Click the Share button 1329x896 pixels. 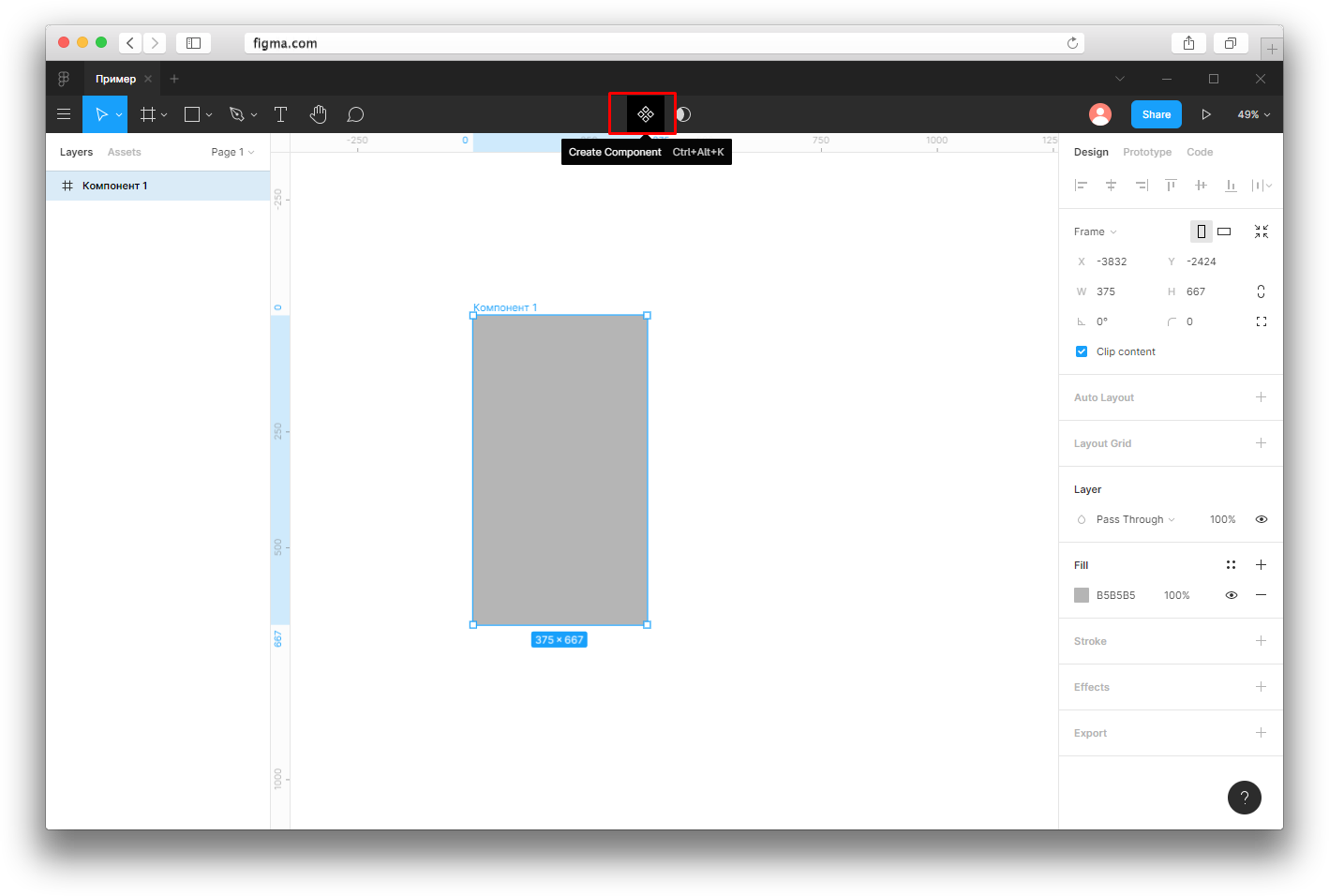pos(1157,114)
